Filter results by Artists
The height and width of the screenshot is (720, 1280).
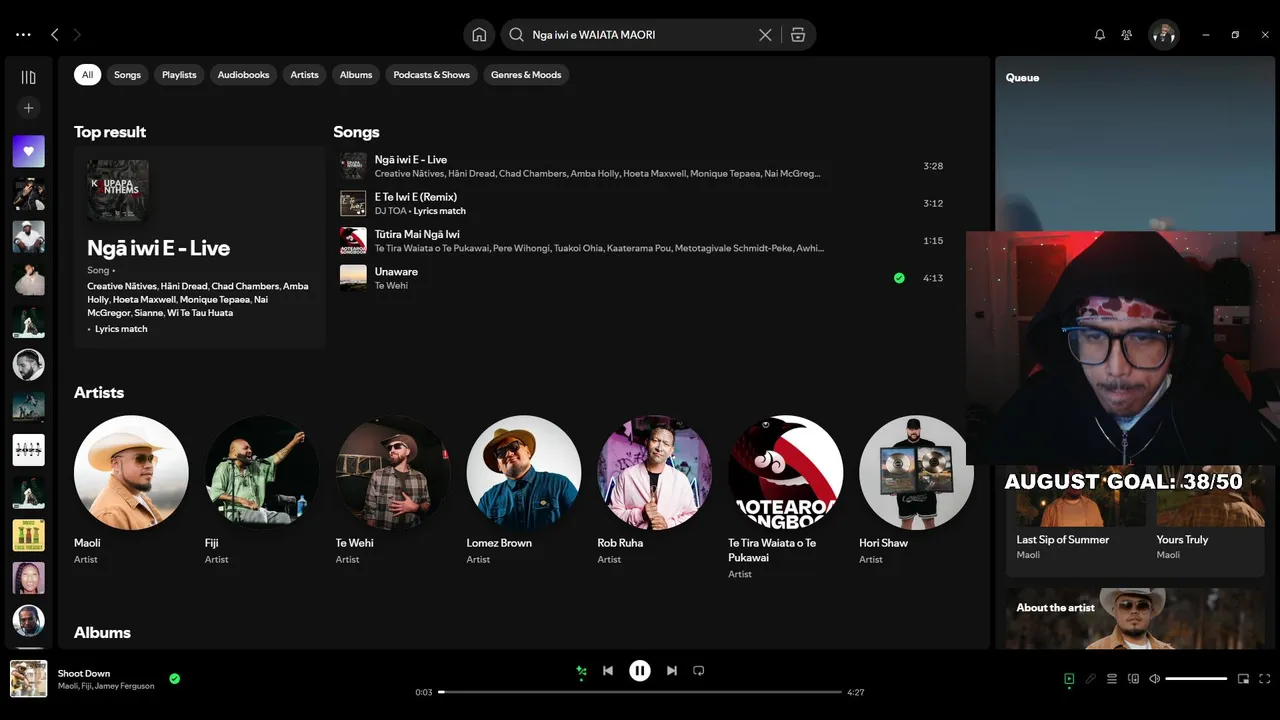pos(304,75)
